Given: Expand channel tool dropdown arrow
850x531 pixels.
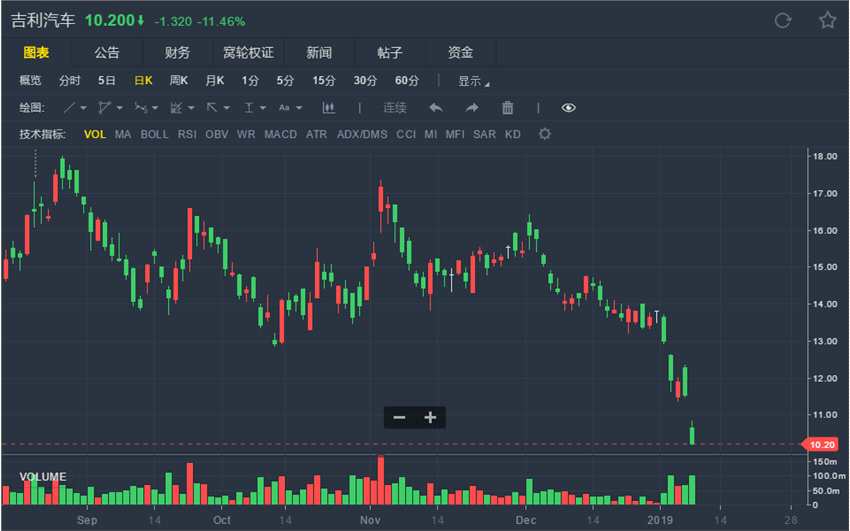Looking at the screenshot, I should coord(119,108).
